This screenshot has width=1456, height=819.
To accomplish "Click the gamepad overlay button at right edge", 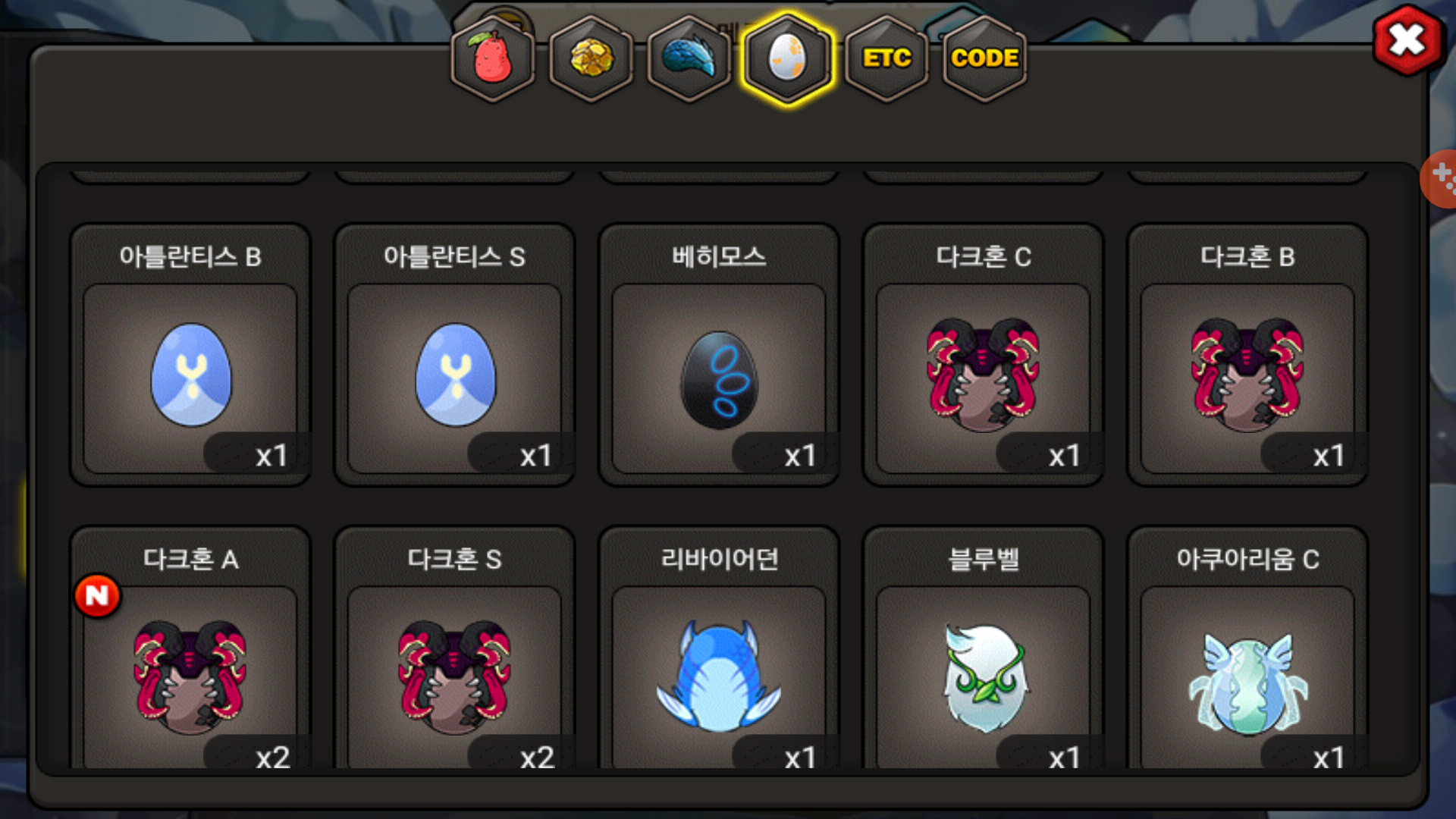I will point(1439,179).
